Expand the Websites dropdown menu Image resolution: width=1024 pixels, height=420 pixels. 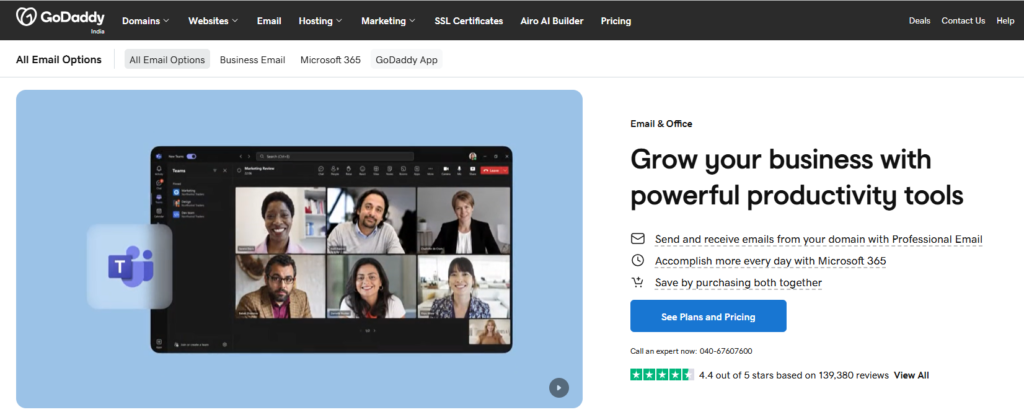point(214,21)
